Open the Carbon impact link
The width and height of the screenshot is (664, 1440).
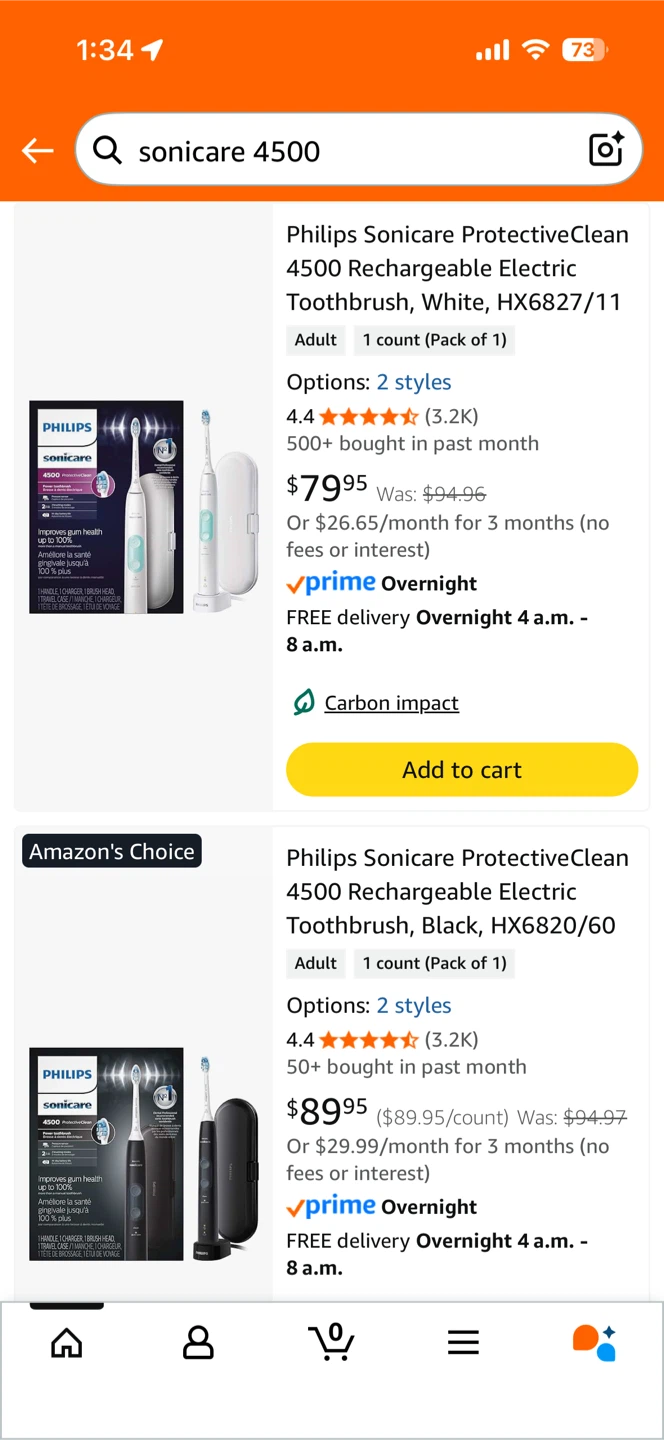click(391, 702)
